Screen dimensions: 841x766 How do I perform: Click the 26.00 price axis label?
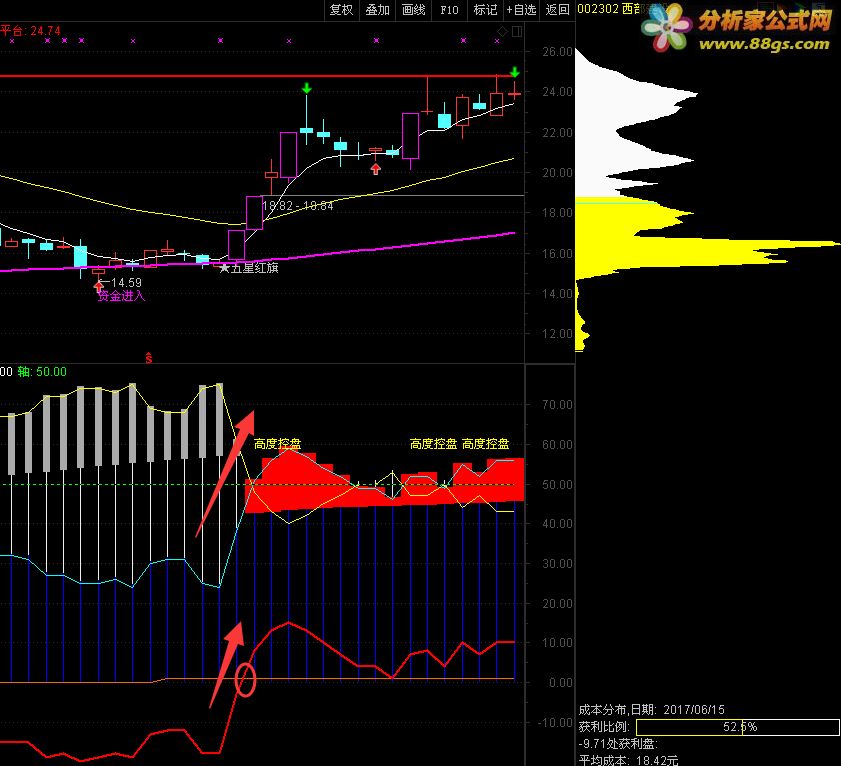[557, 52]
